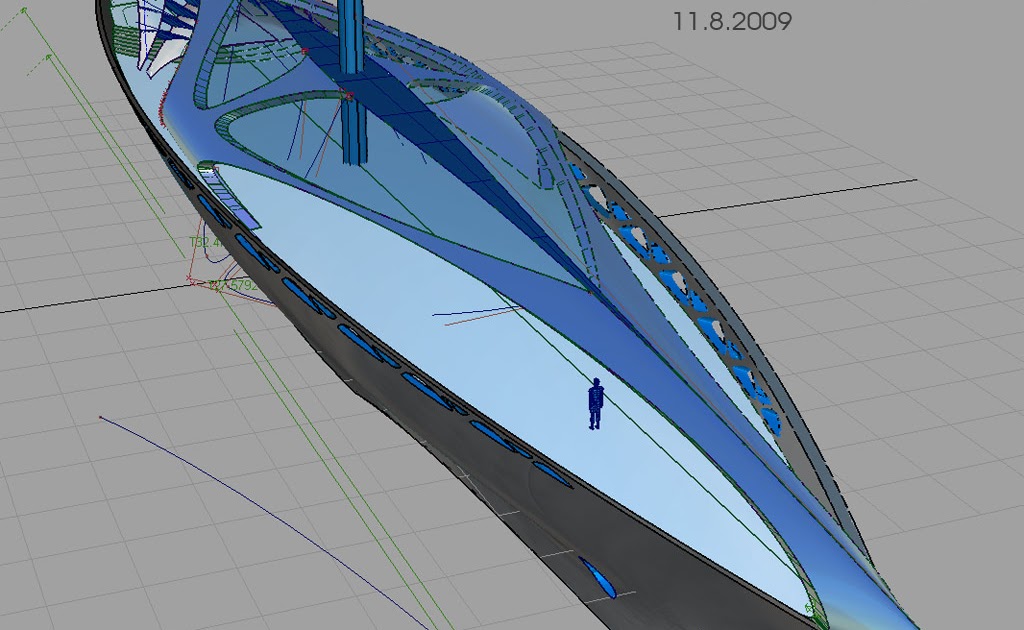Click the green dimension label ending in 5792
Screen dimensions: 1024x630
point(233,285)
